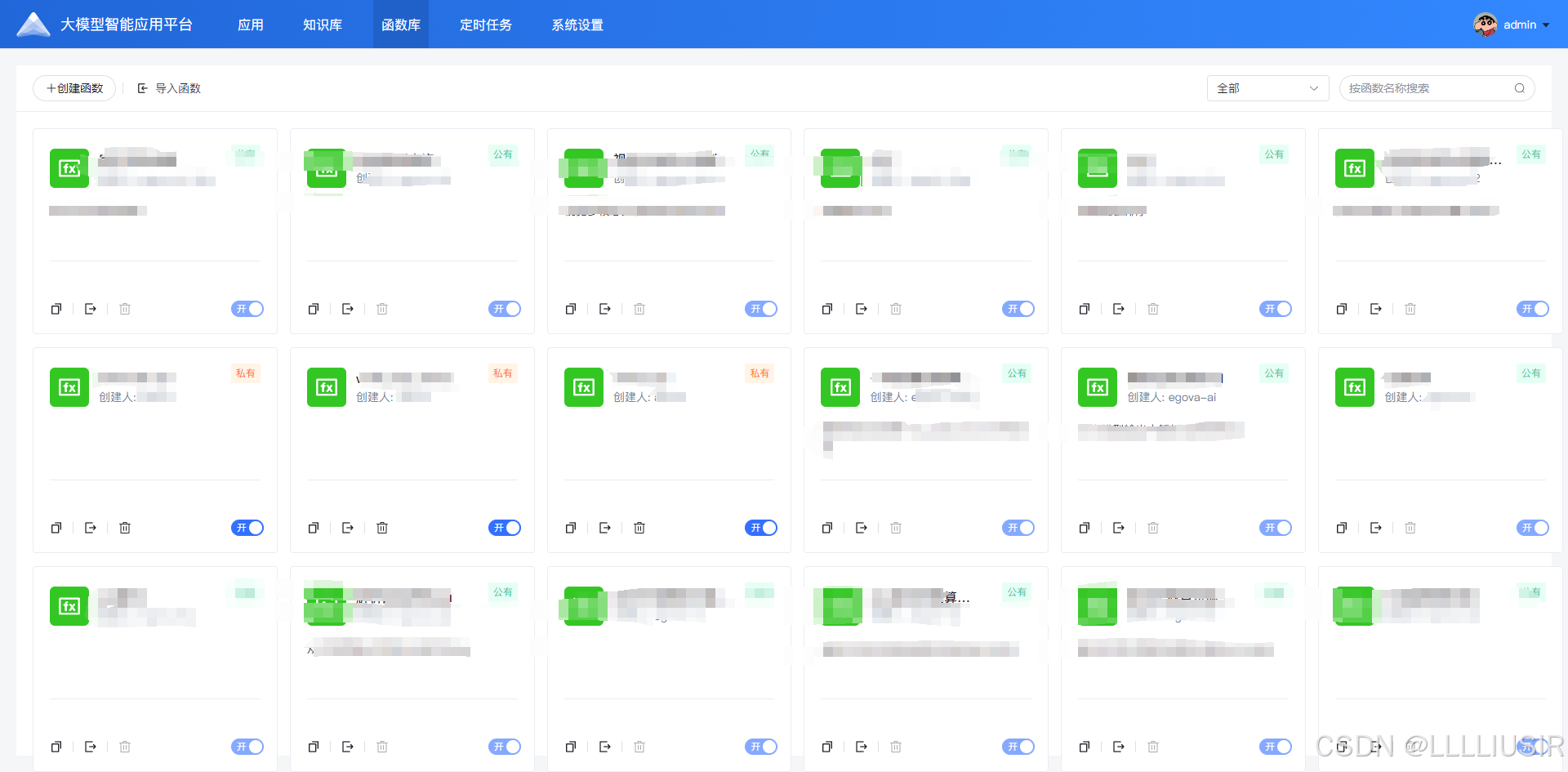
Task: Go to the 定时任务 tab
Action: pyautogui.click(x=486, y=25)
